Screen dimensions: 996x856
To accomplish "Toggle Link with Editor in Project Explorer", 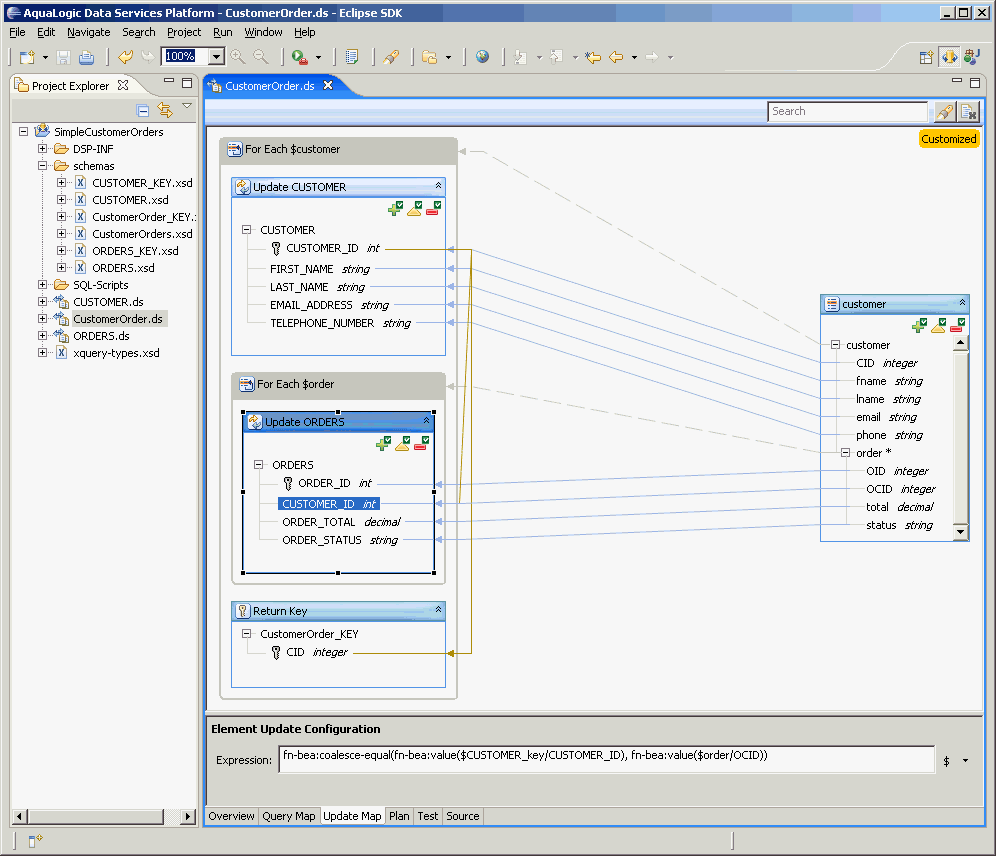I will coord(165,110).
